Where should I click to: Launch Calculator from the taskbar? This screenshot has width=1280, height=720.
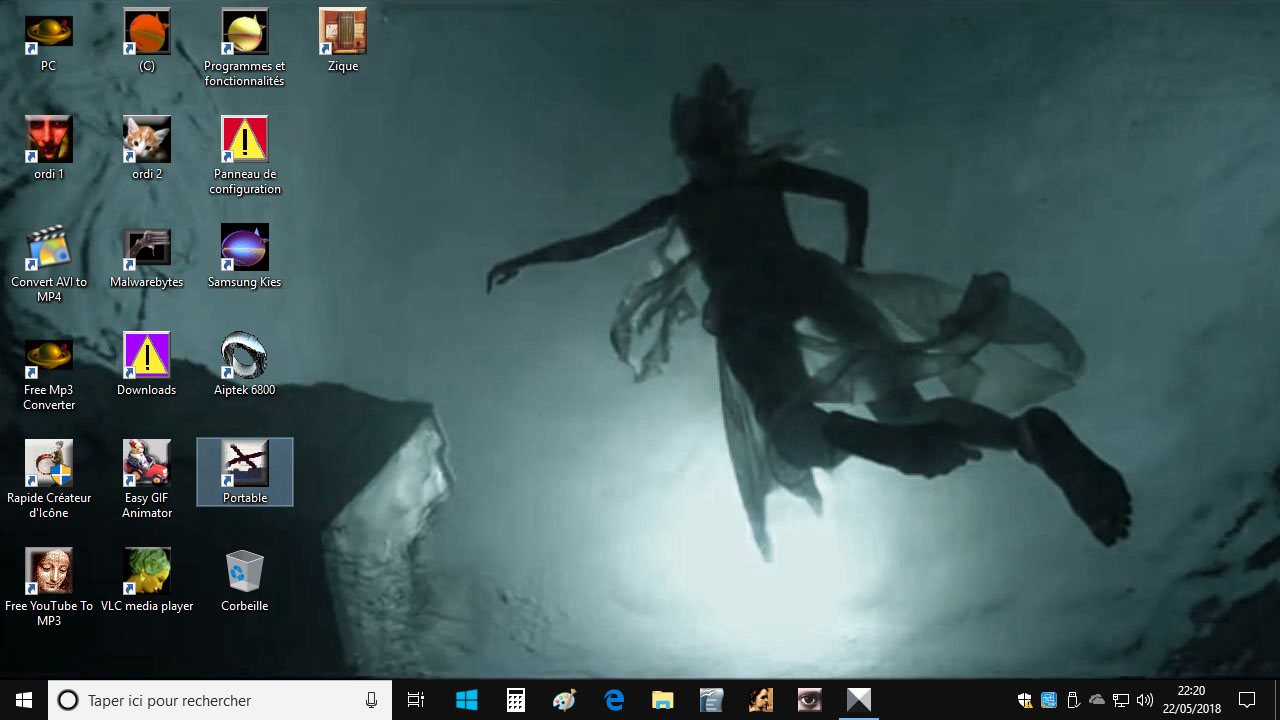(x=515, y=700)
